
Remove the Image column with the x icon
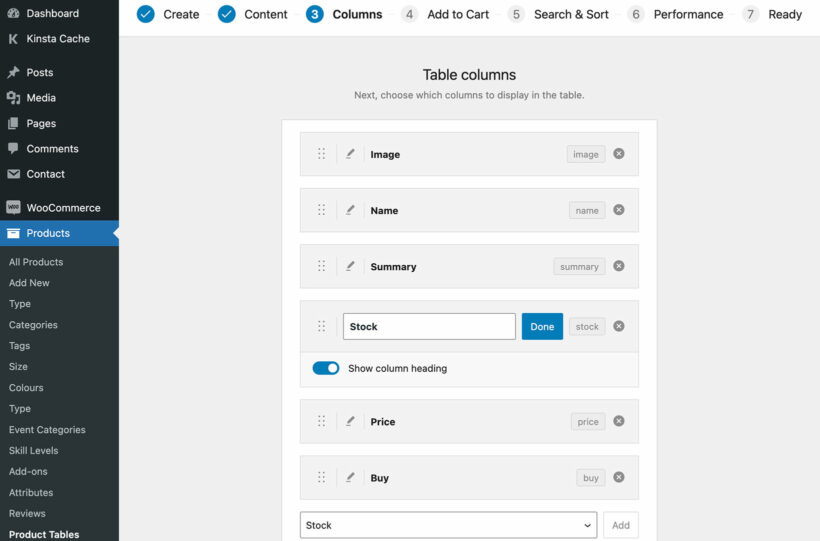click(x=619, y=154)
